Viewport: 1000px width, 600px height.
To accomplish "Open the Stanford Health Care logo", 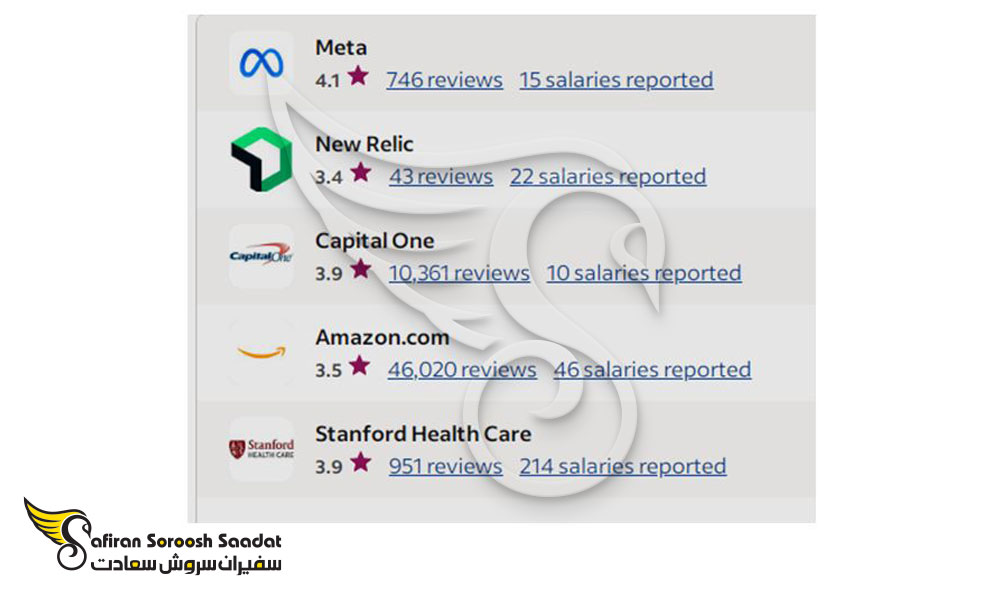I will [x=261, y=450].
